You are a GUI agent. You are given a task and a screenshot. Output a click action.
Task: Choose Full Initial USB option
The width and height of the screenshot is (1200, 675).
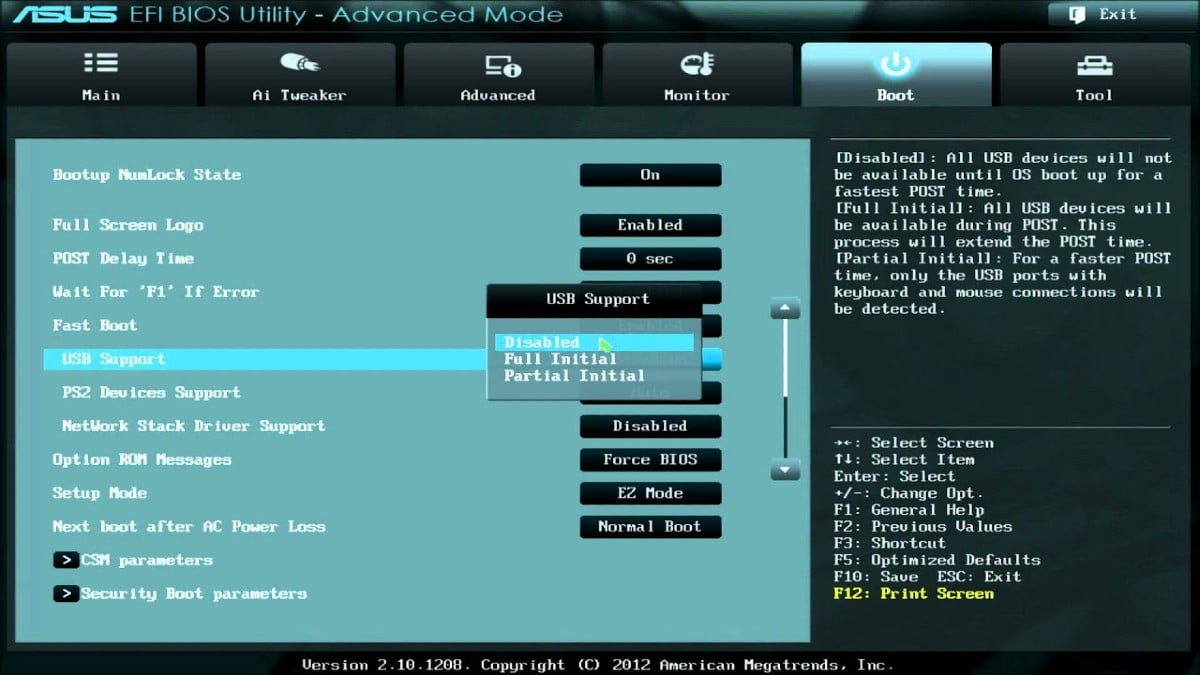click(560, 359)
